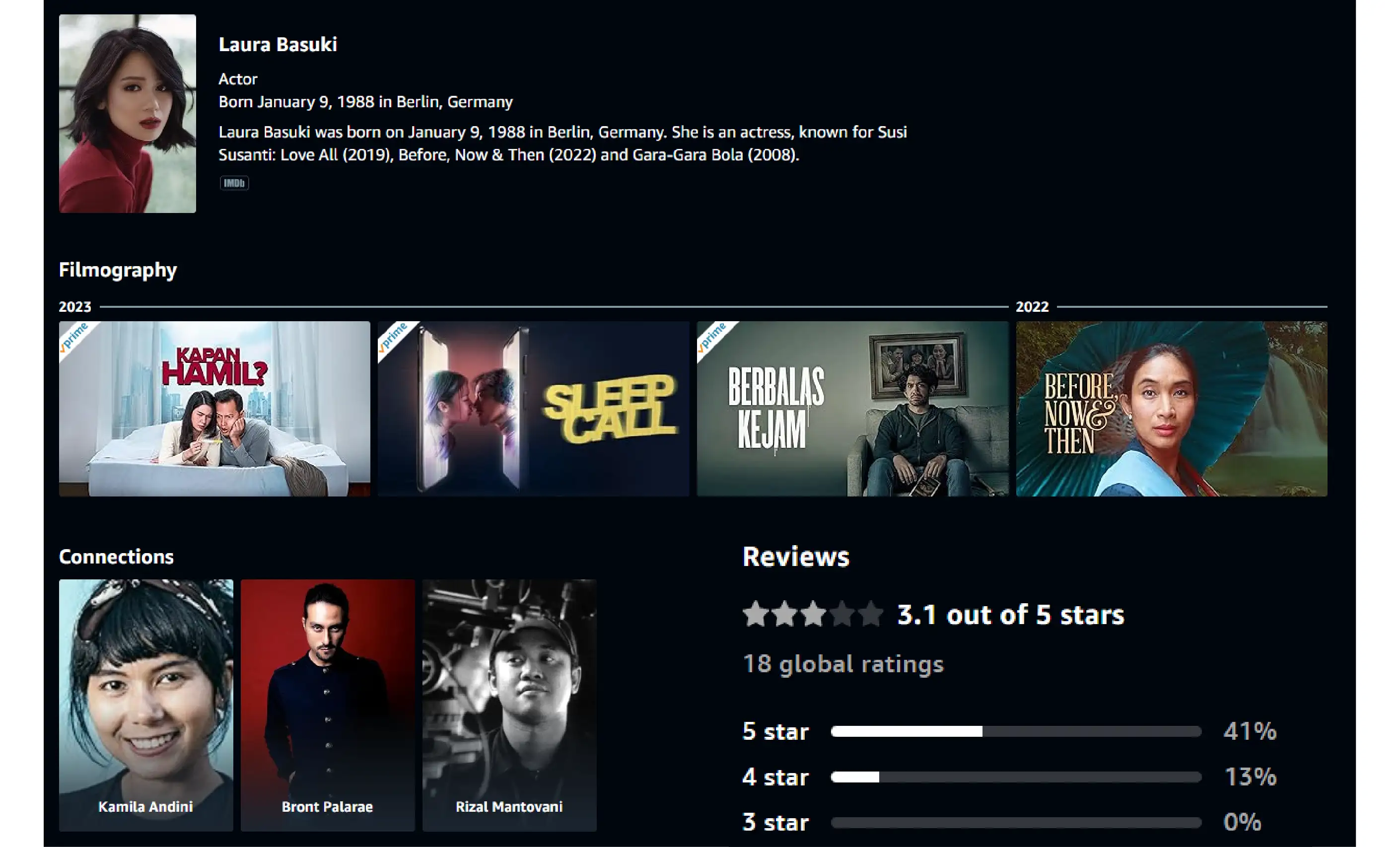The image size is (1400, 847).
Task: Click the 18 global ratings text
Action: (x=843, y=664)
